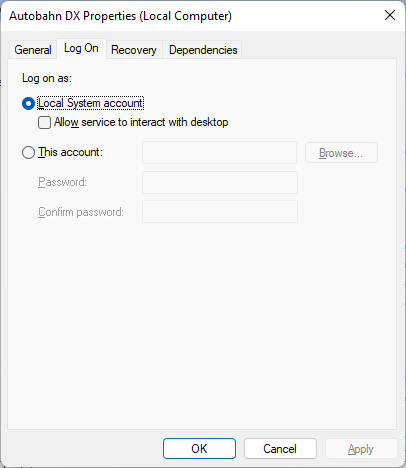Image resolution: width=406 pixels, height=468 pixels.
Task: Click the dialog title bar text
Action: (x=120, y=16)
